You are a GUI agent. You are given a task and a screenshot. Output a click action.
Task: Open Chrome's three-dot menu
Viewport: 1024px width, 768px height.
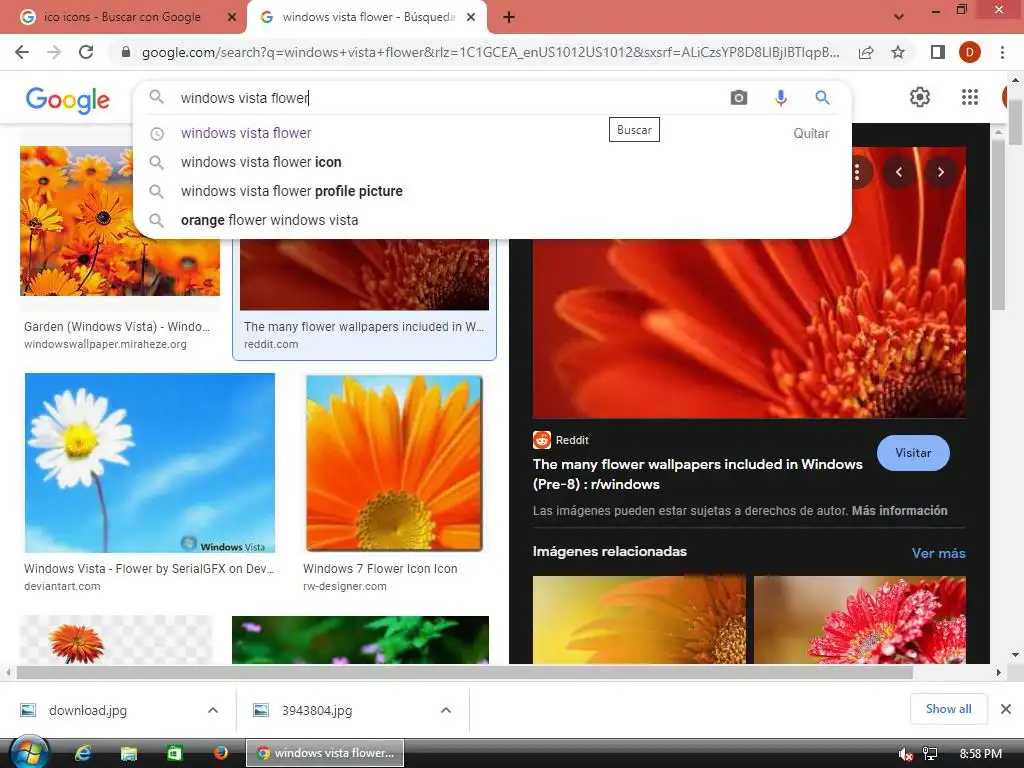1002,52
